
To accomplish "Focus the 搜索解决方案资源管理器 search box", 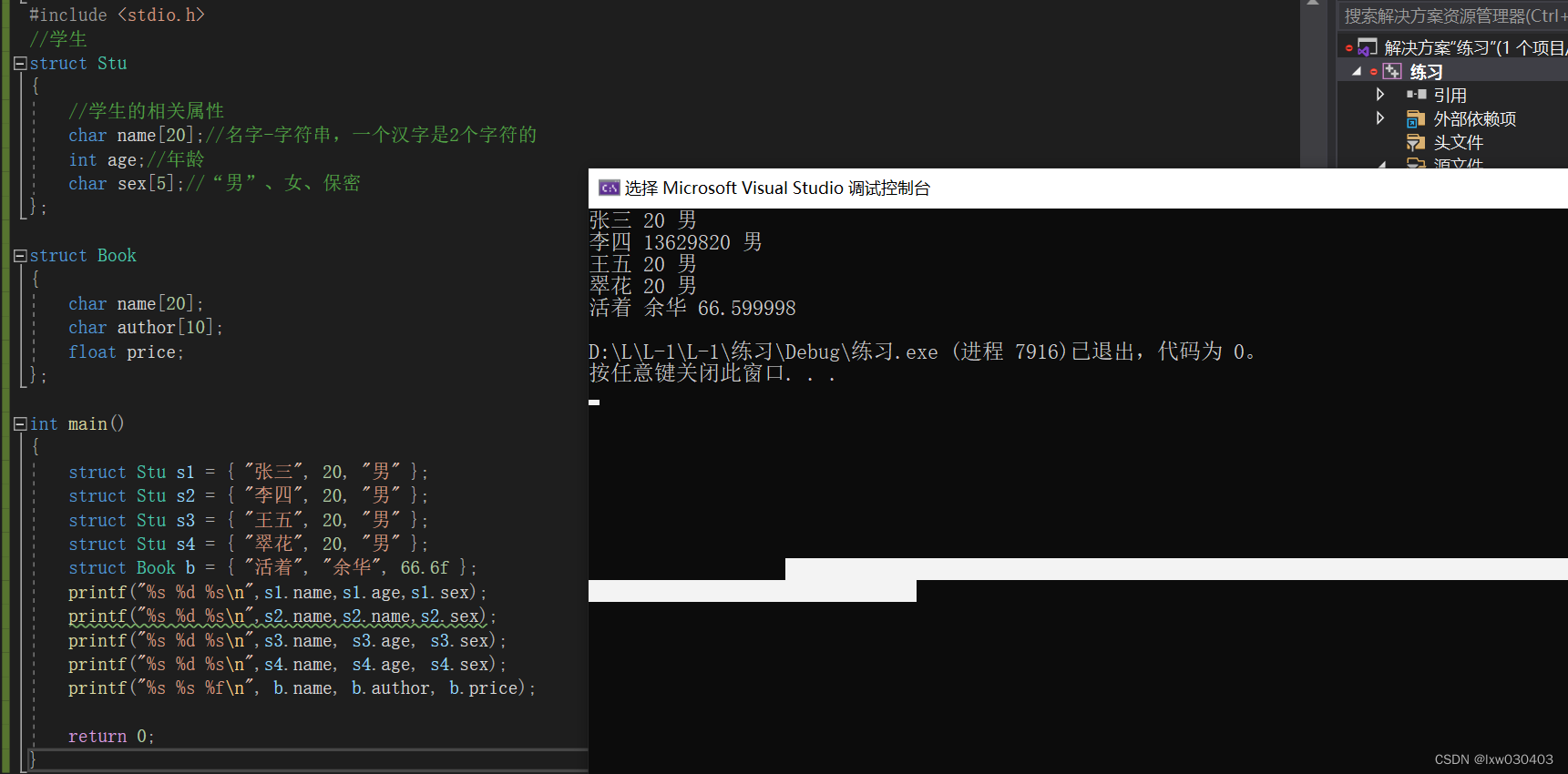I will click(x=1452, y=15).
